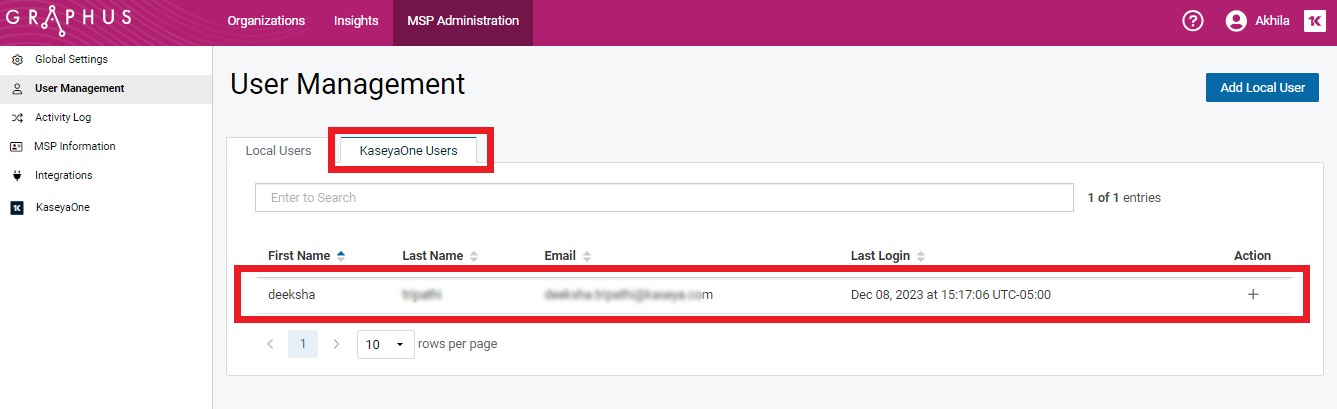The image size is (1337, 409).
Task: Select the KaseyaOne Users tab
Action: pyautogui.click(x=408, y=151)
